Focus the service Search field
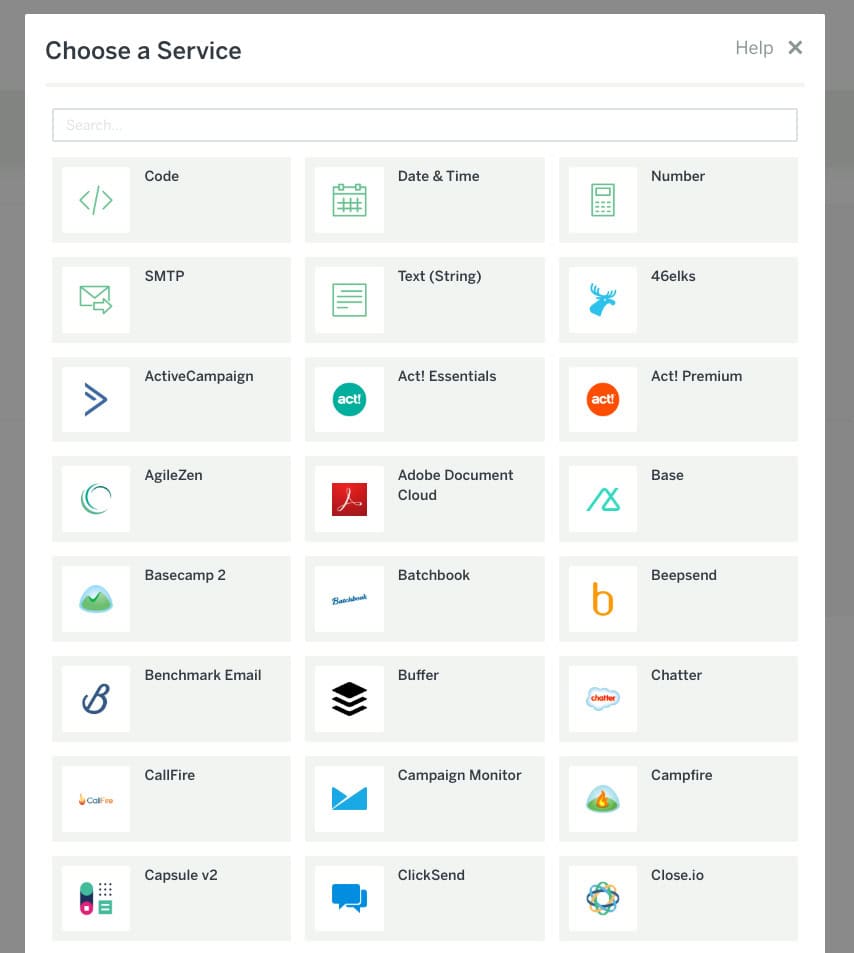 point(425,125)
